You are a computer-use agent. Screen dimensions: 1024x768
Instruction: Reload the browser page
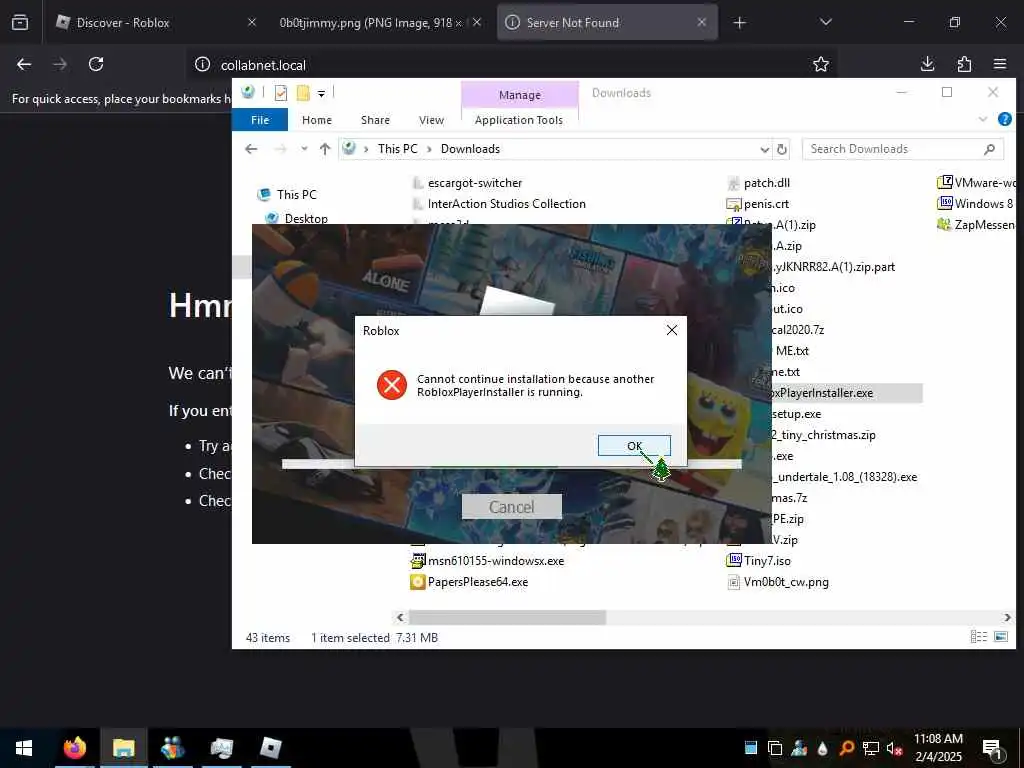96,64
